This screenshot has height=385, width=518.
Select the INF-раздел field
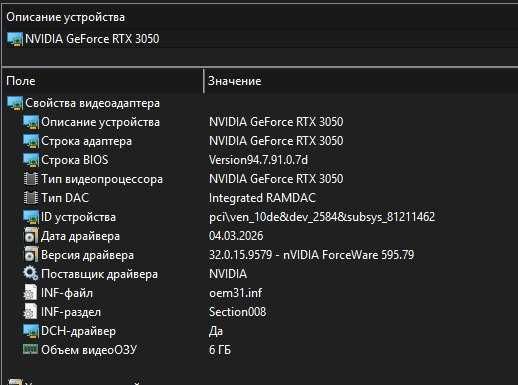click(71, 312)
